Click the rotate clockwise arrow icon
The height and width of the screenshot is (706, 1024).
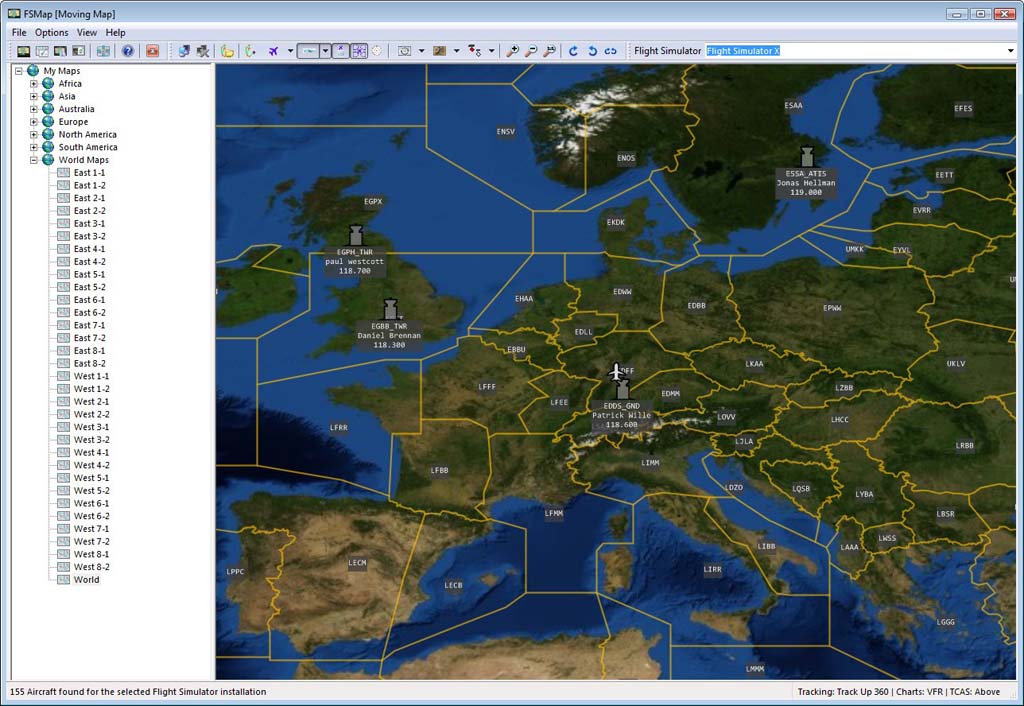(573, 51)
